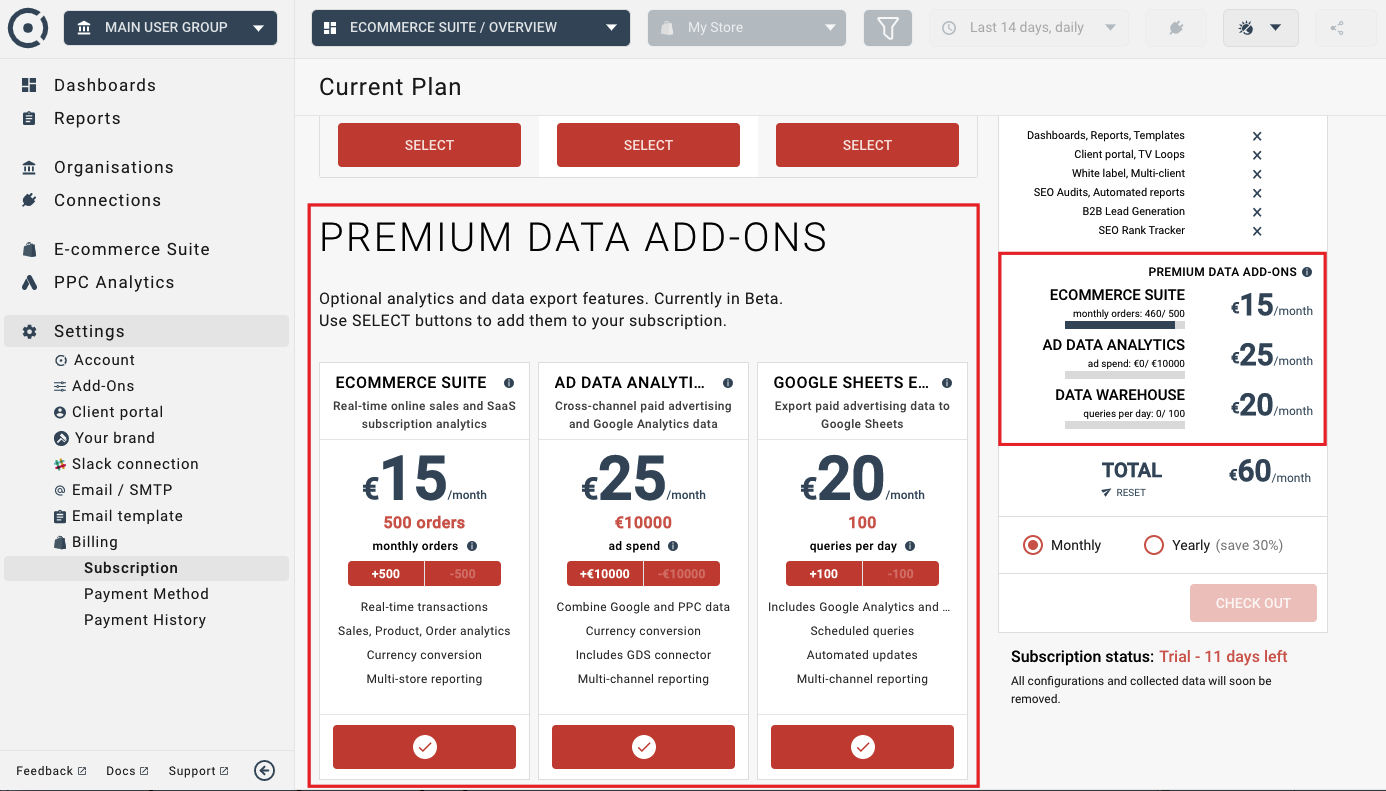Viewport: 1386px width, 791px height.
Task: Click the funnel filter icon in top bar
Action: click(888, 28)
